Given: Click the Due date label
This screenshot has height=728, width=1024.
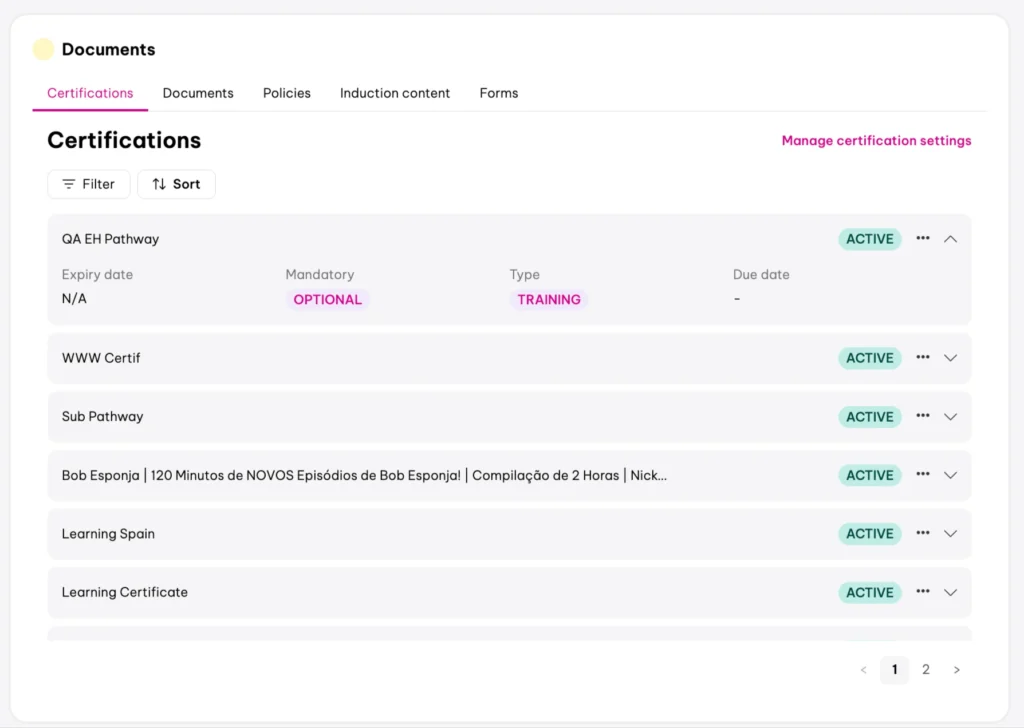Looking at the screenshot, I should [x=761, y=274].
